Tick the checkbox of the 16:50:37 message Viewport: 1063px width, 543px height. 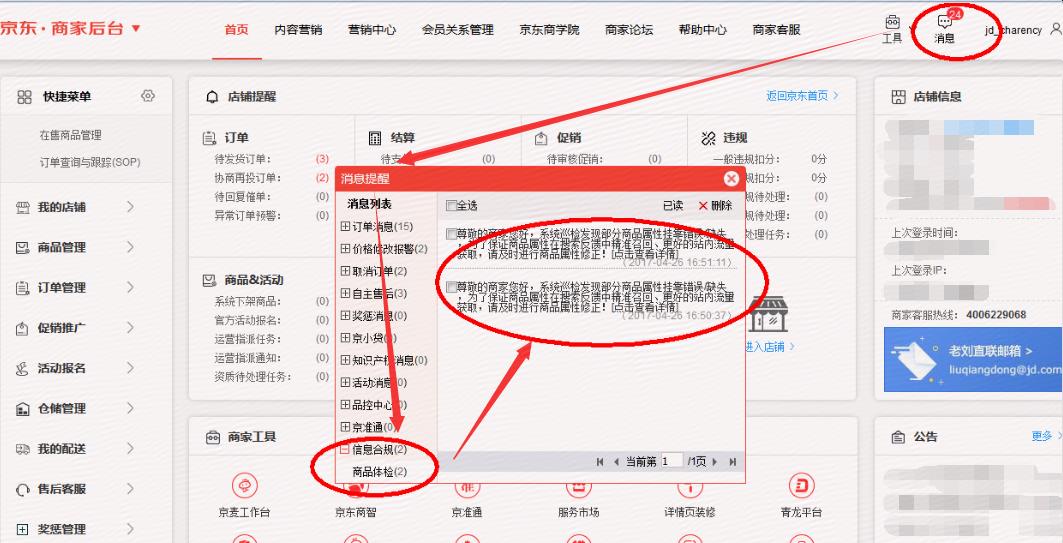point(452,287)
